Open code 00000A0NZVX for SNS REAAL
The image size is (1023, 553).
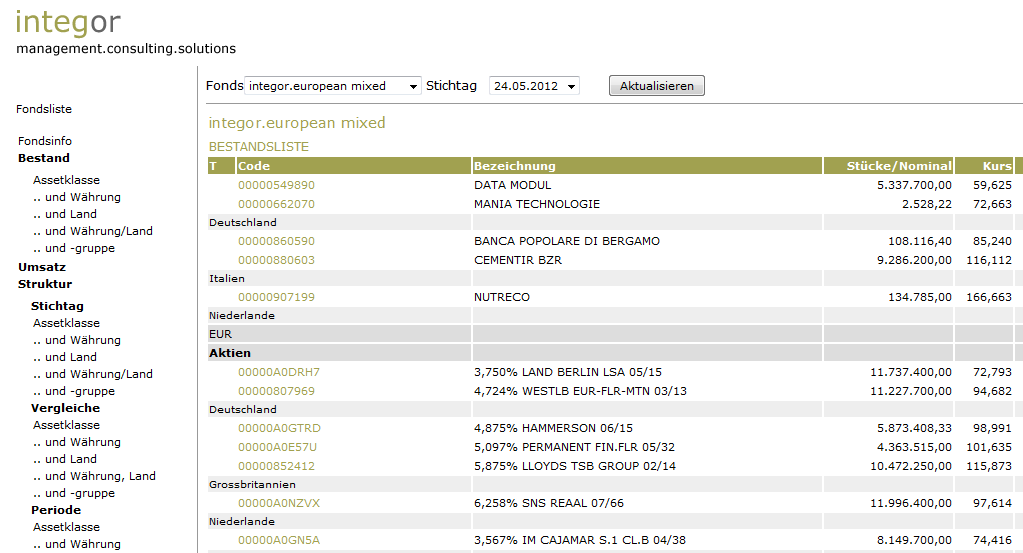point(279,503)
